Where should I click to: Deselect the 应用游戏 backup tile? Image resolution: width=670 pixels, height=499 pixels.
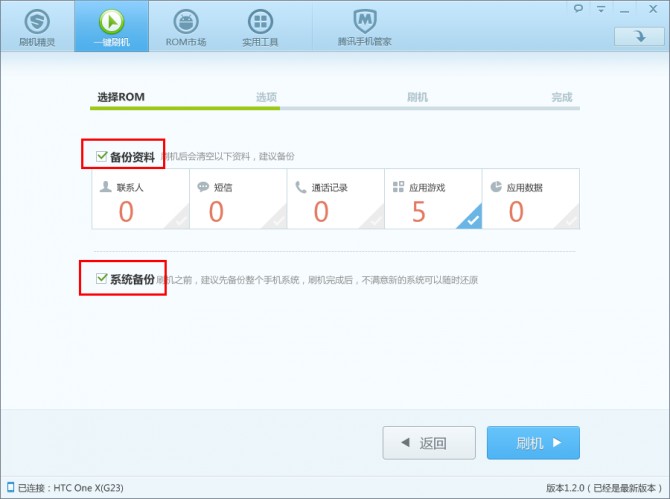tap(433, 199)
